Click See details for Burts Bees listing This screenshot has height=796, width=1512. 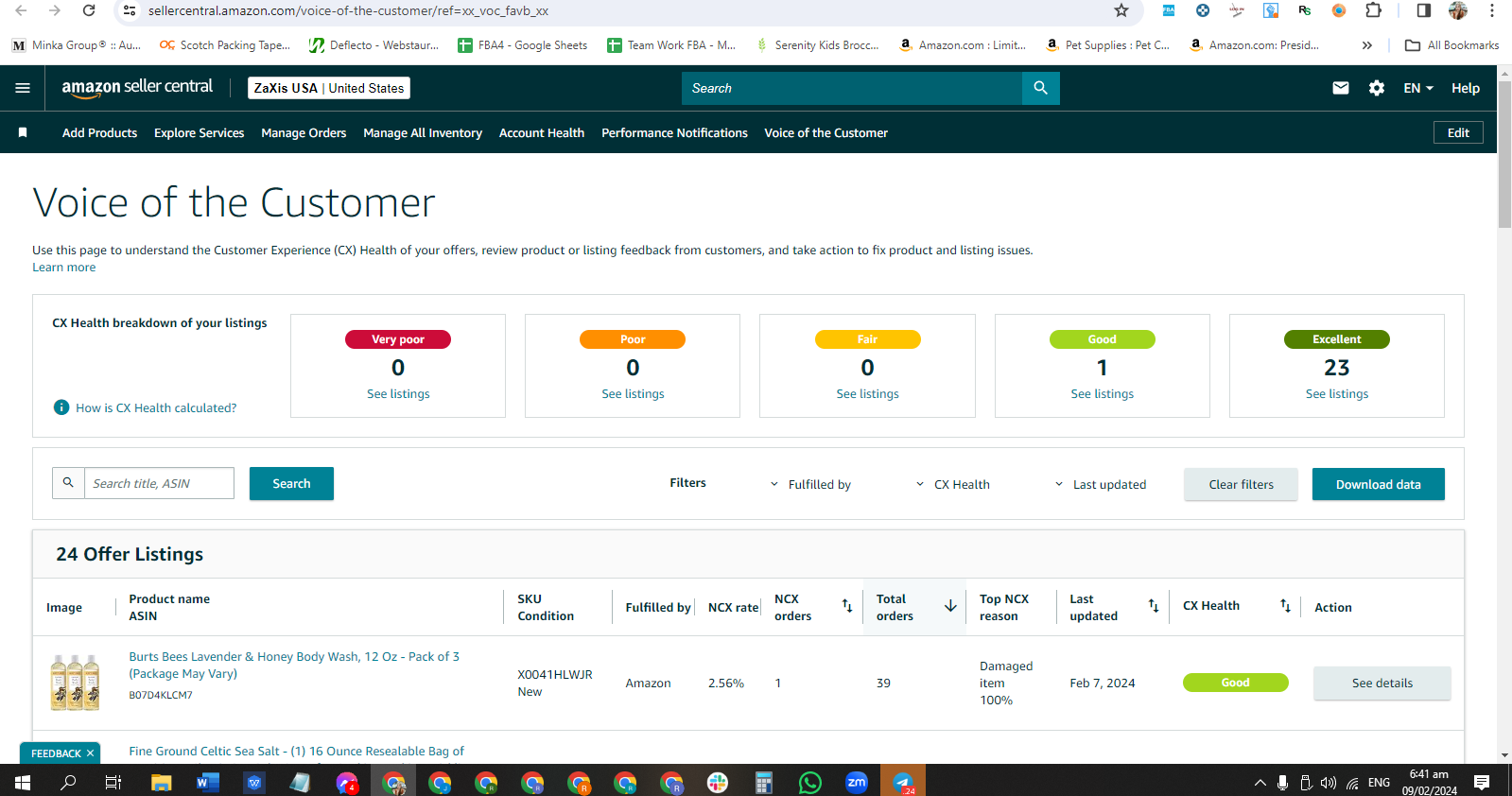1382,683
